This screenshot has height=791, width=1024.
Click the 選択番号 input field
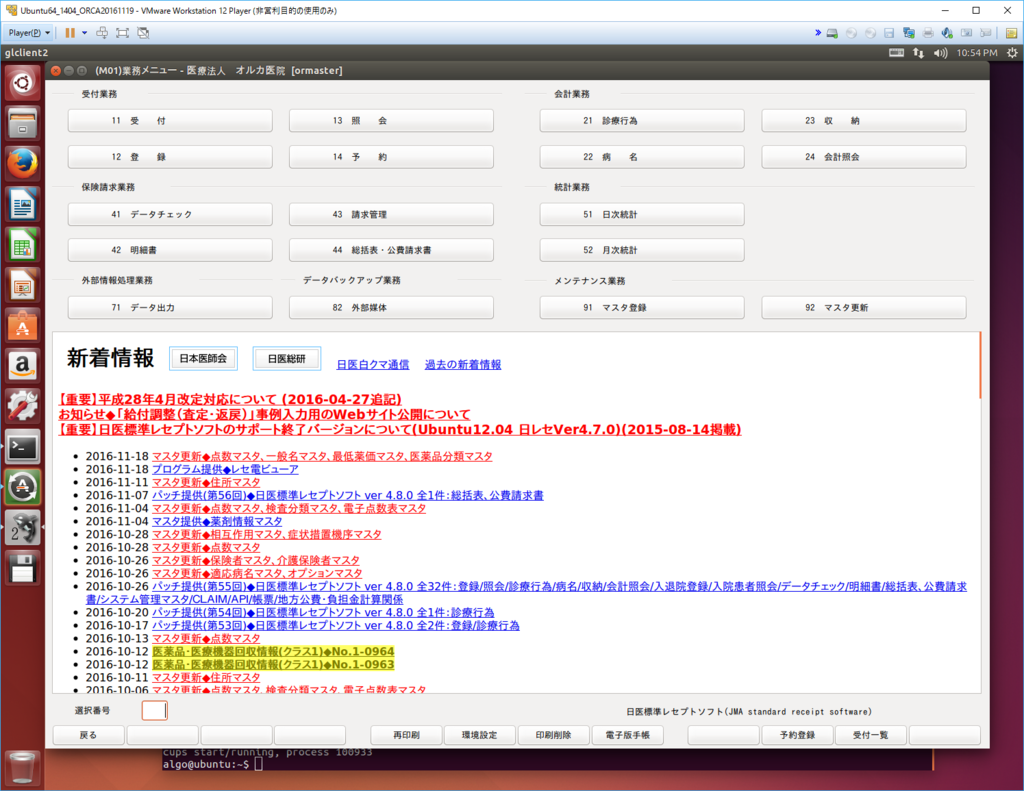pos(154,711)
